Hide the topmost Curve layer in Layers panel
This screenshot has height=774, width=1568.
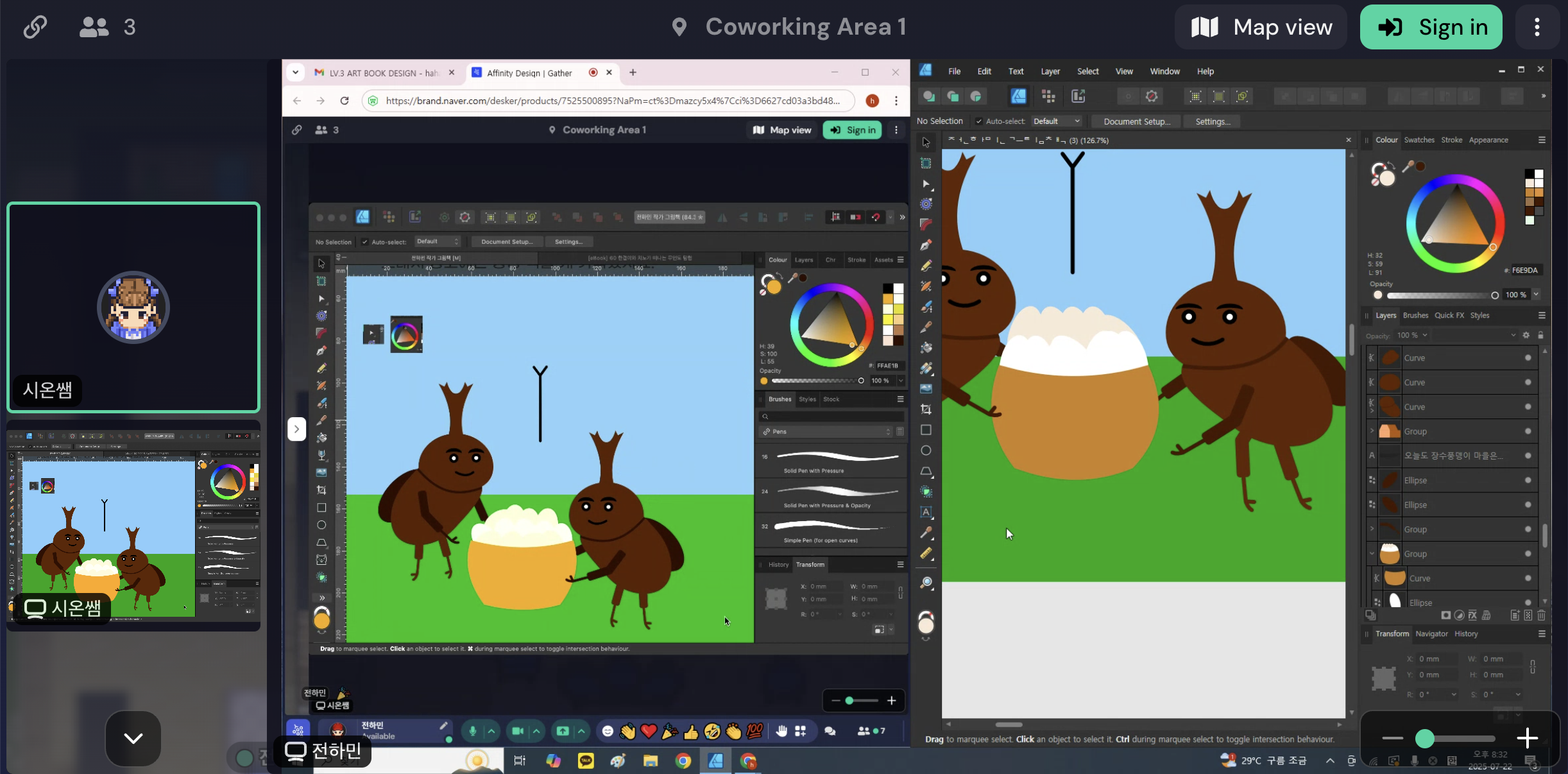coord(1528,358)
